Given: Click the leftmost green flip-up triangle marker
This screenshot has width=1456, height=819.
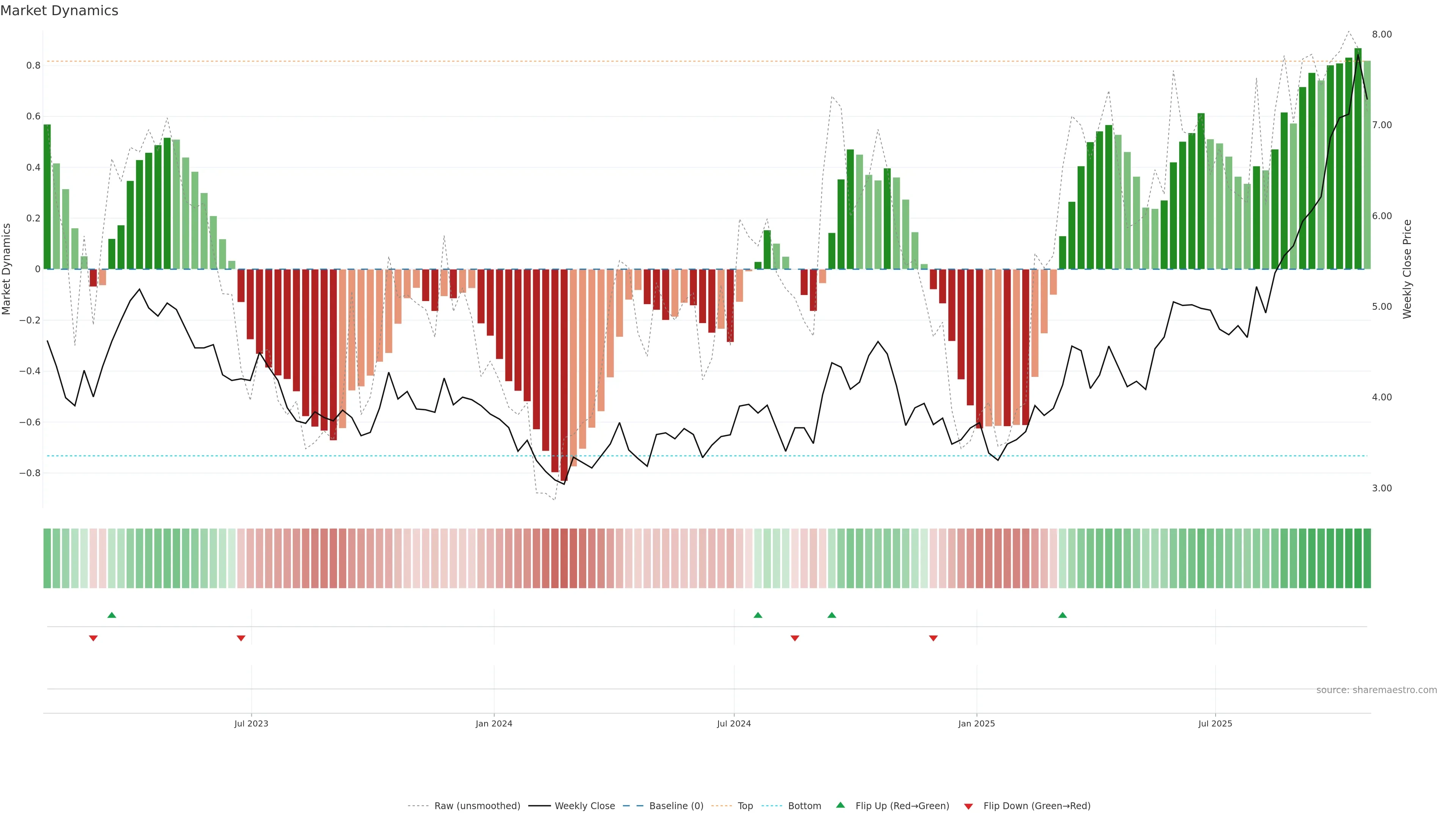Looking at the screenshot, I should tap(112, 615).
